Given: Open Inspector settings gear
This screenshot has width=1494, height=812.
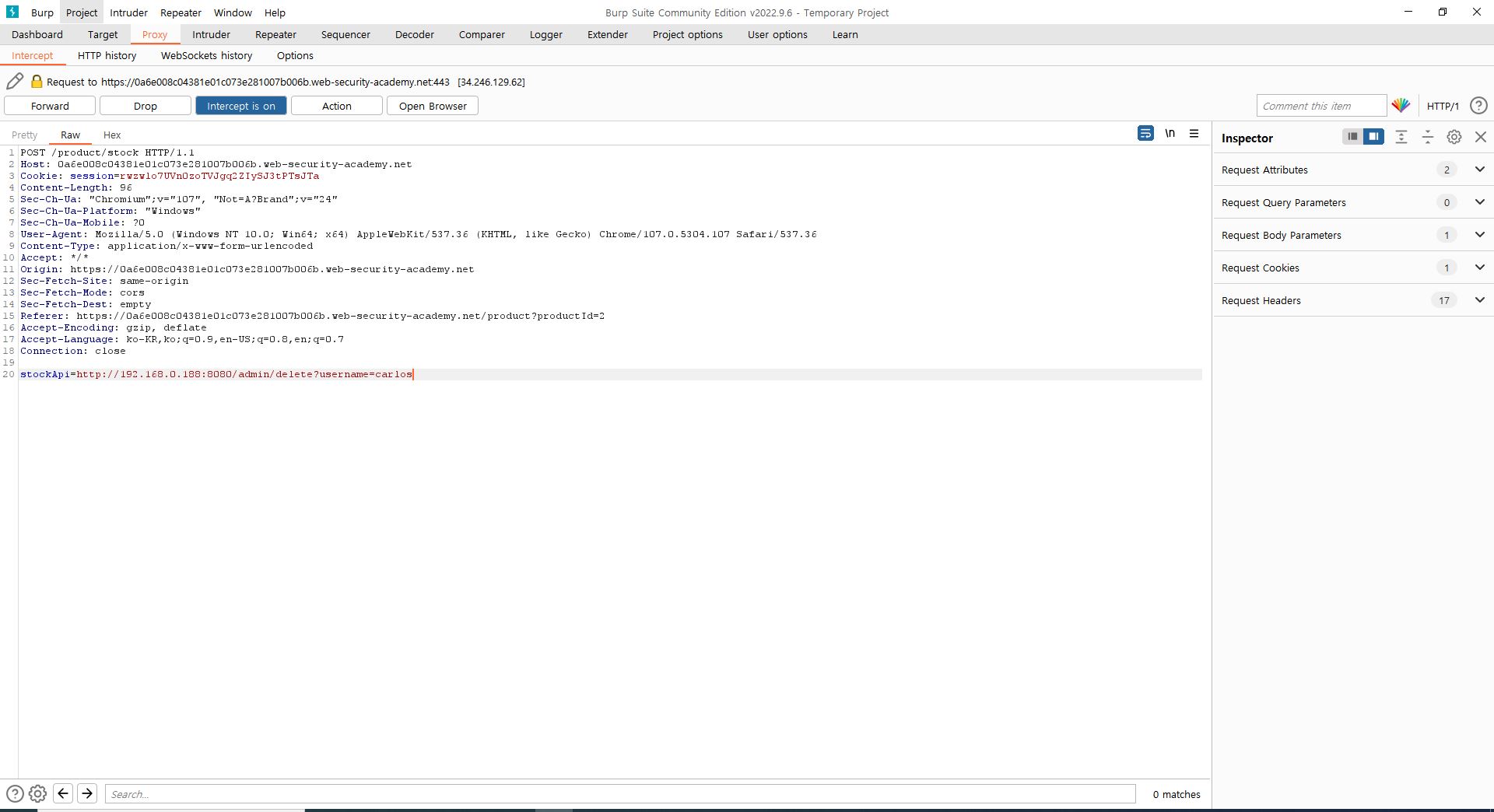Looking at the screenshot, I should point(1454,137).
